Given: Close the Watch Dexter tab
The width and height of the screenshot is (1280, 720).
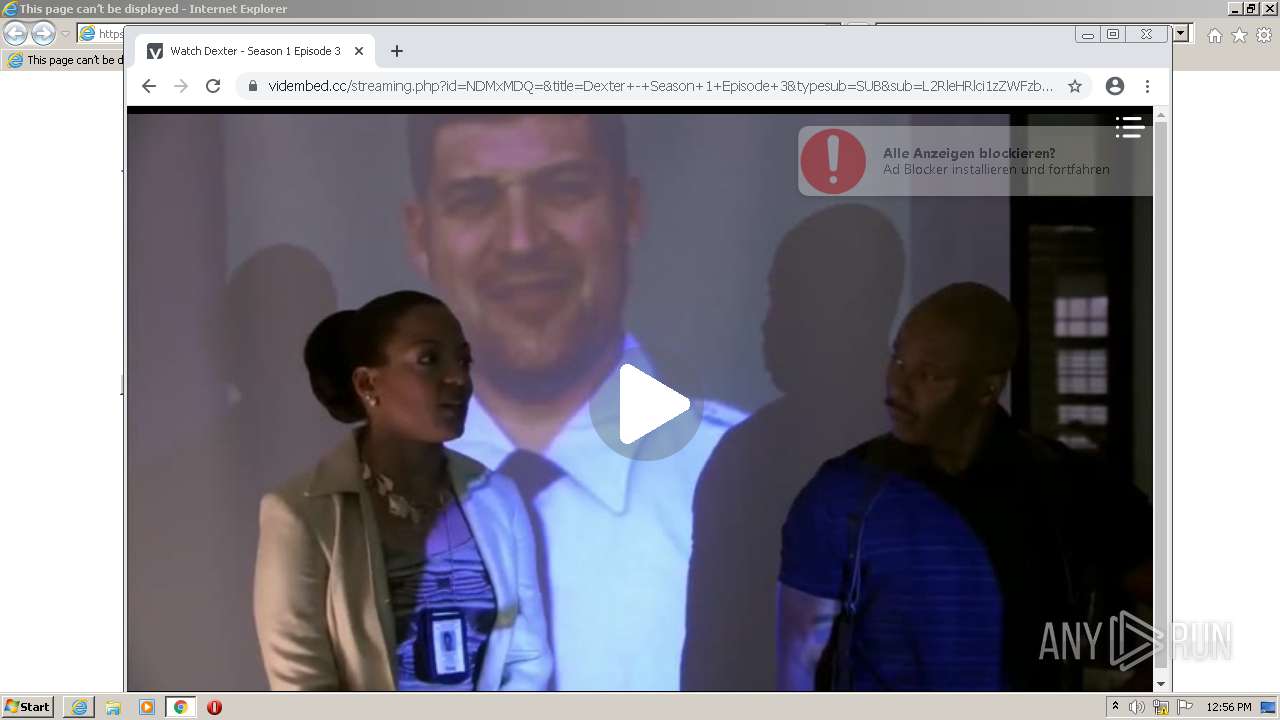Looking at the screenshot, I should coord(359,51).
